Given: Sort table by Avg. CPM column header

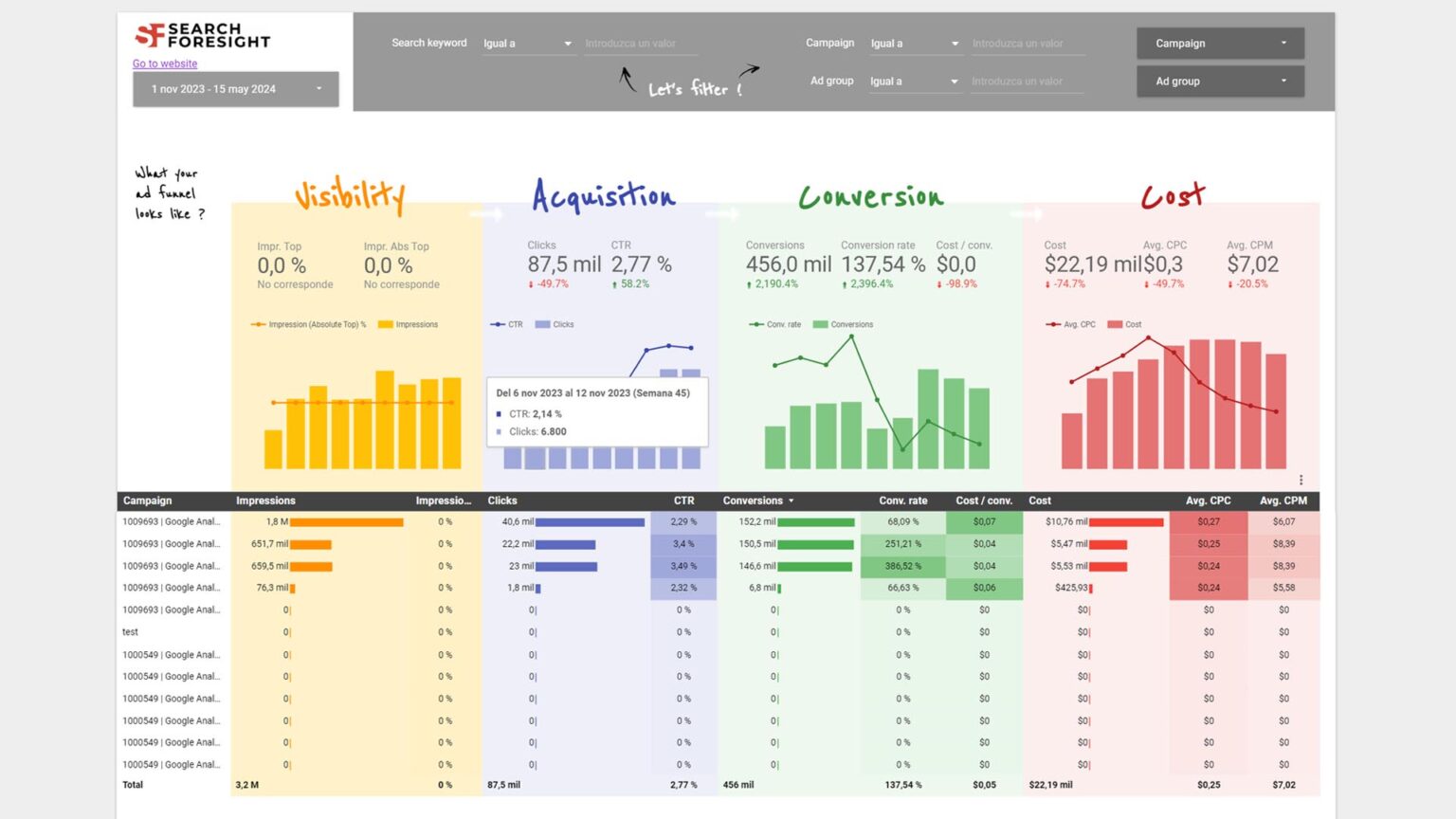Looking at the screenshot, I should click(1283, 500).
